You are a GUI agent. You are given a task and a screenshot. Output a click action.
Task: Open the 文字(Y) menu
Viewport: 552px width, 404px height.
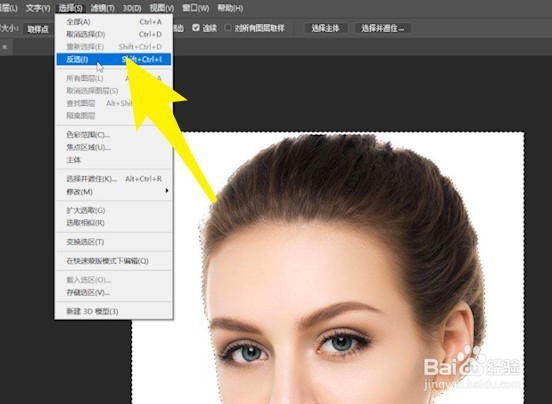pos(38,8)
